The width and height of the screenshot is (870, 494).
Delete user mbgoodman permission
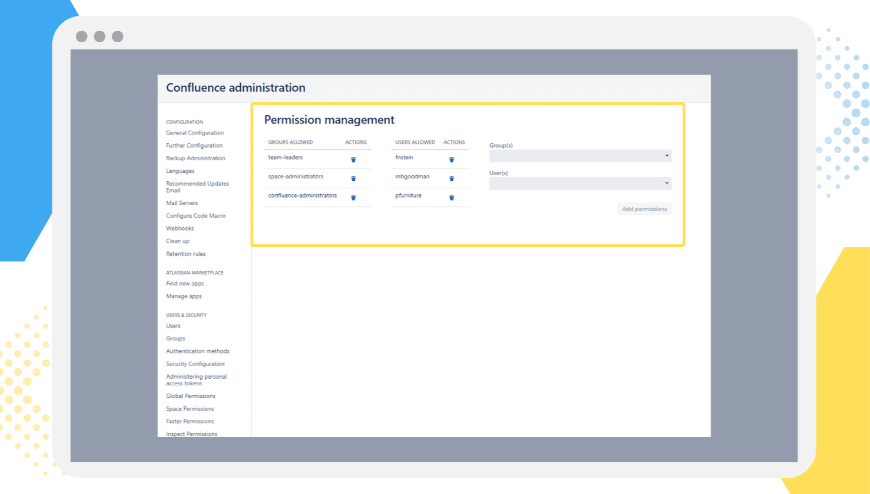pos(452,178)
